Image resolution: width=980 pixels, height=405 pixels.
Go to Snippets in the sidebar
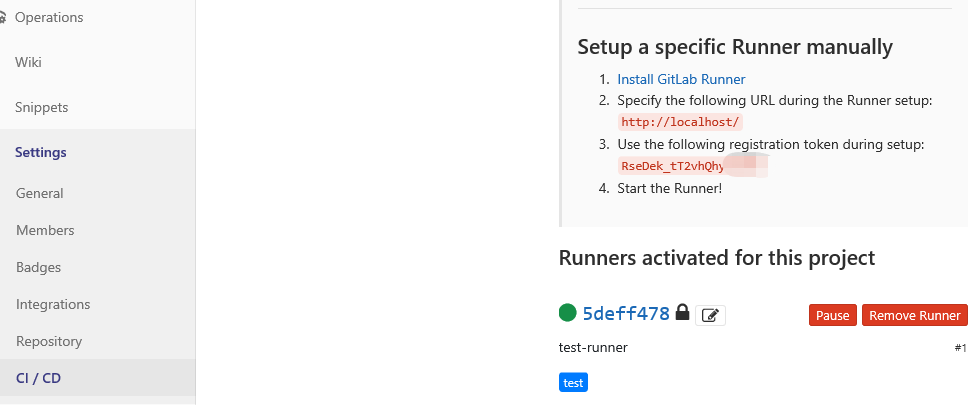tap(41, 108)
